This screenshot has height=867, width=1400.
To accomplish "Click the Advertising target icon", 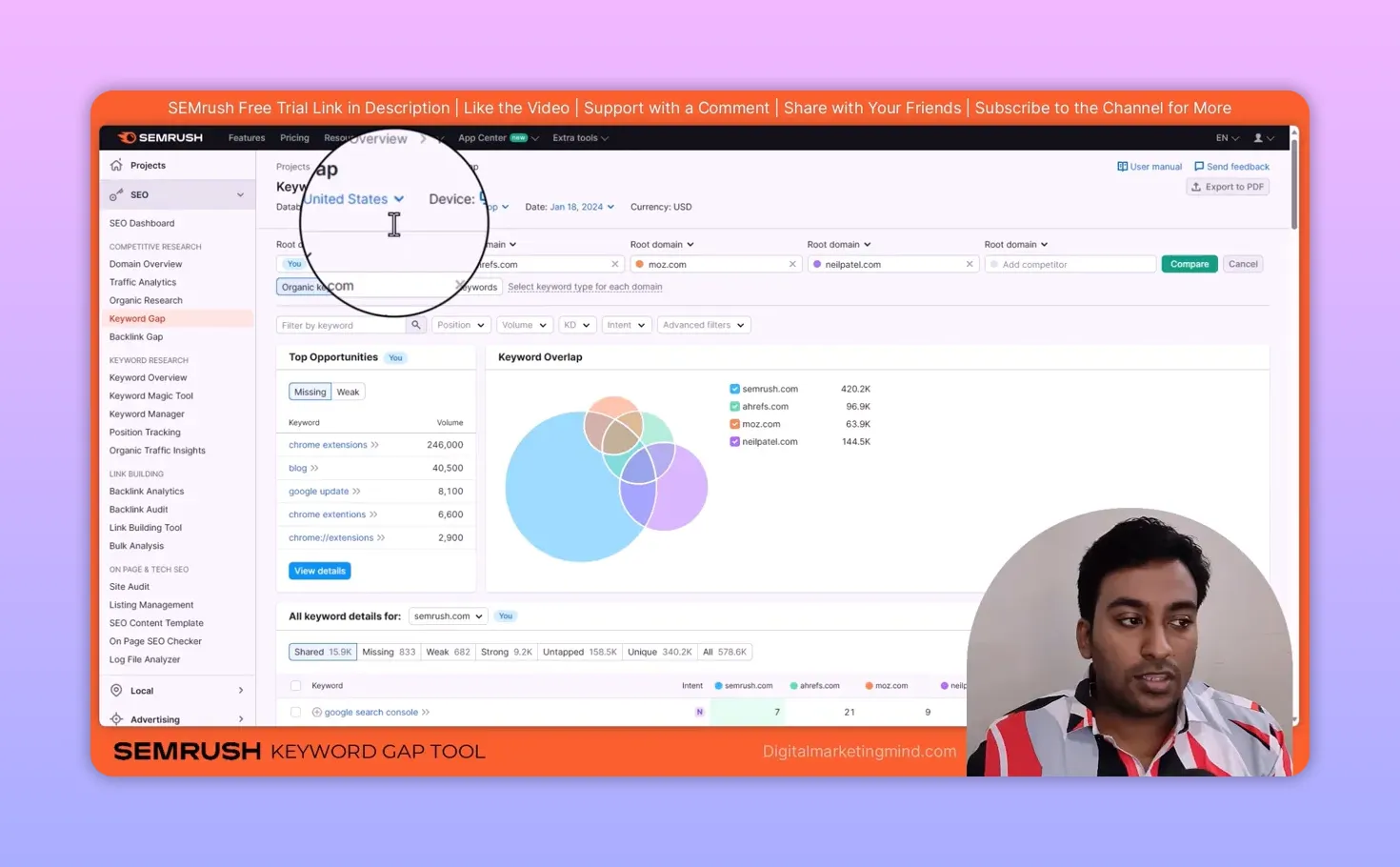I will (116, 719).
